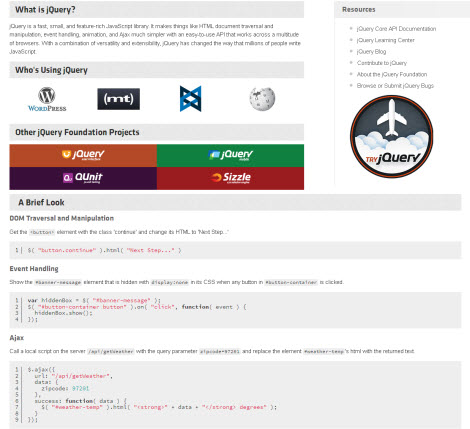Click 'Other jQuery Foundation Projects' heading
The height and width of the screenshot is (429, 470).
77,132
